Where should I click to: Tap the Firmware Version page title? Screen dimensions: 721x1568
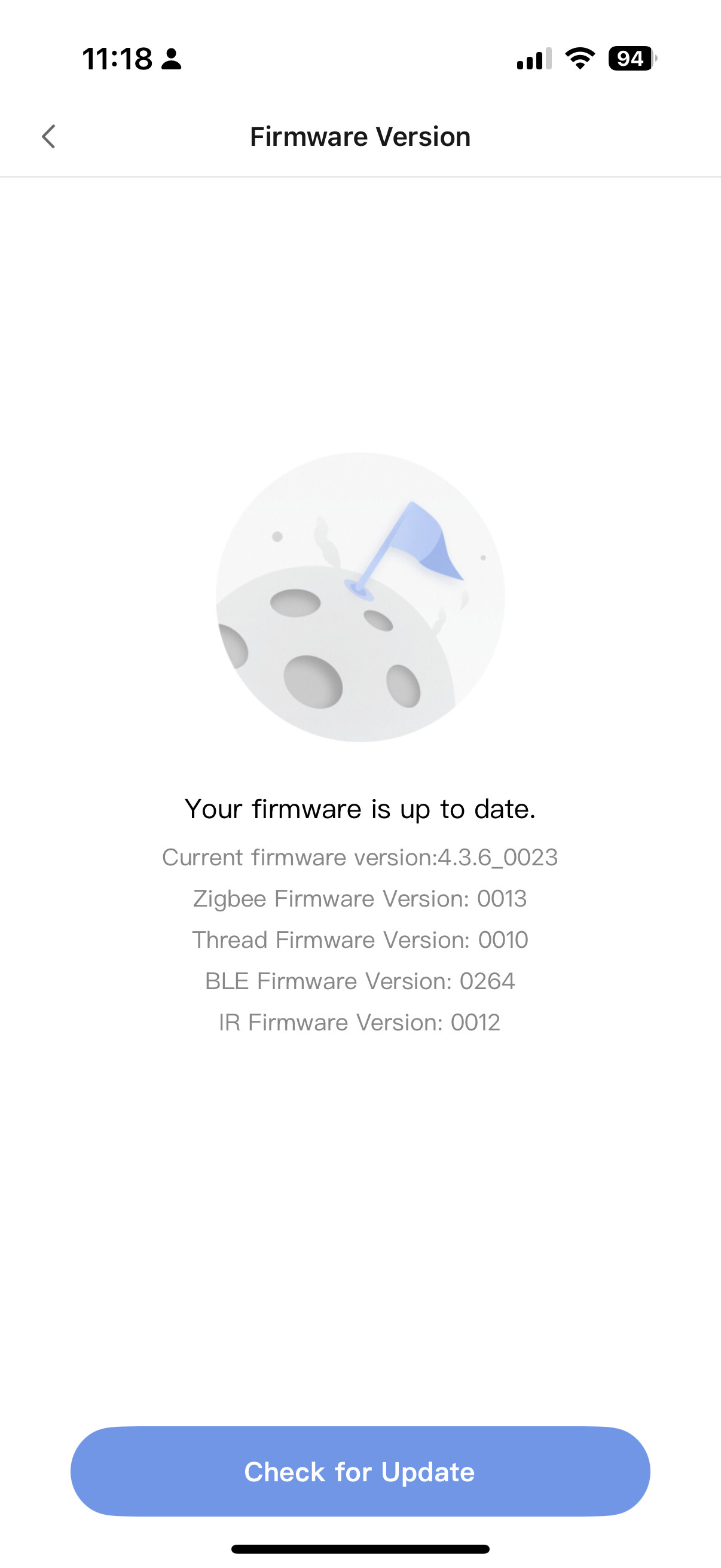coord(360,136)
